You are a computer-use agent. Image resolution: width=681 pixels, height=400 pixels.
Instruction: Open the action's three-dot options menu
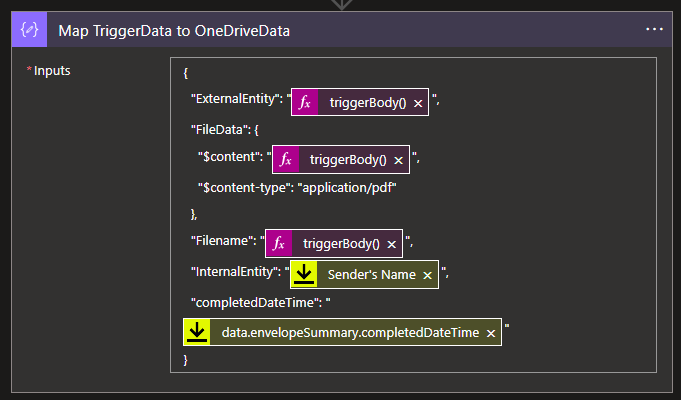pos(654,29)
